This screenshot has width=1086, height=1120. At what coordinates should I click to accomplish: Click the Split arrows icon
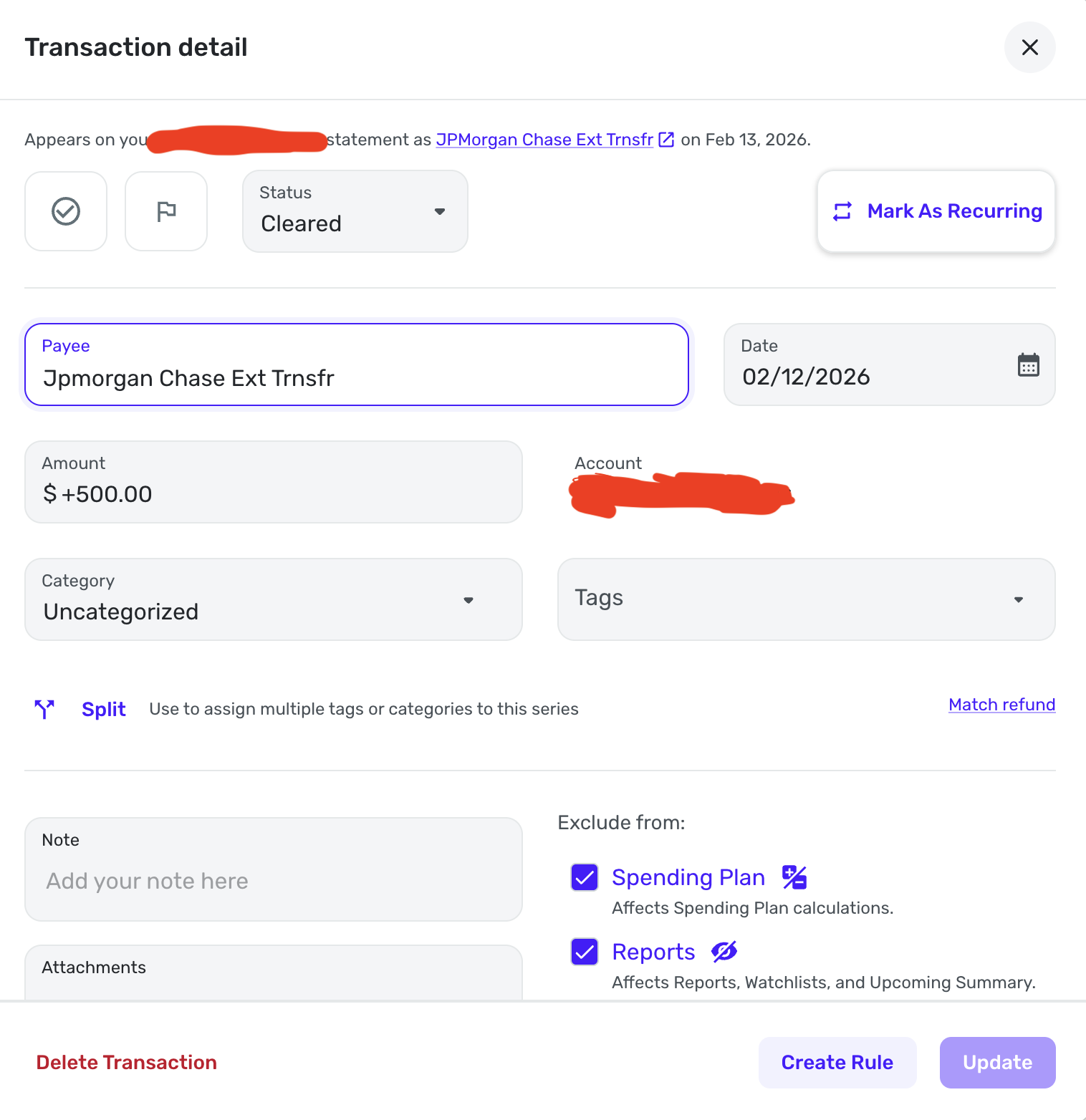click(44, 709)
